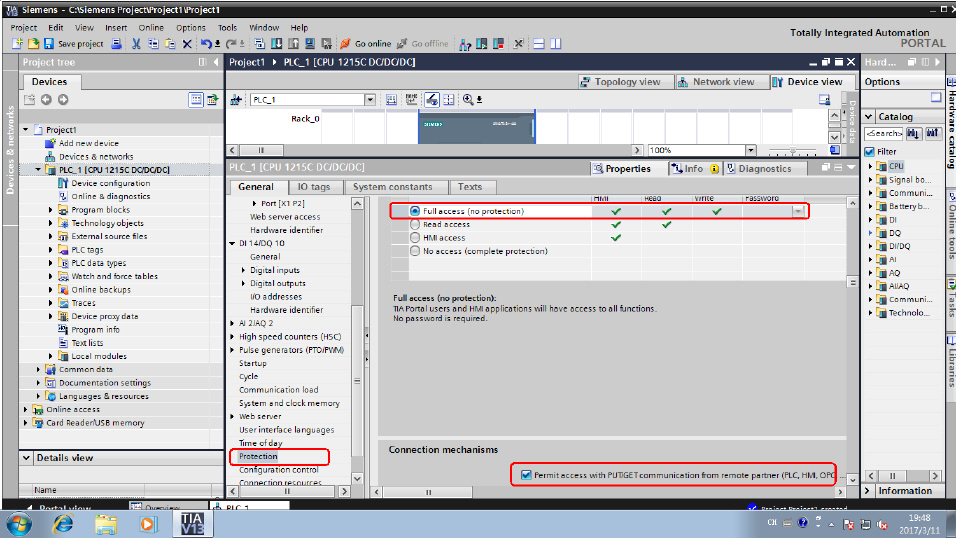Click the Save project button
The width and height of the screenshot is (956, 538).
point(74,44)
